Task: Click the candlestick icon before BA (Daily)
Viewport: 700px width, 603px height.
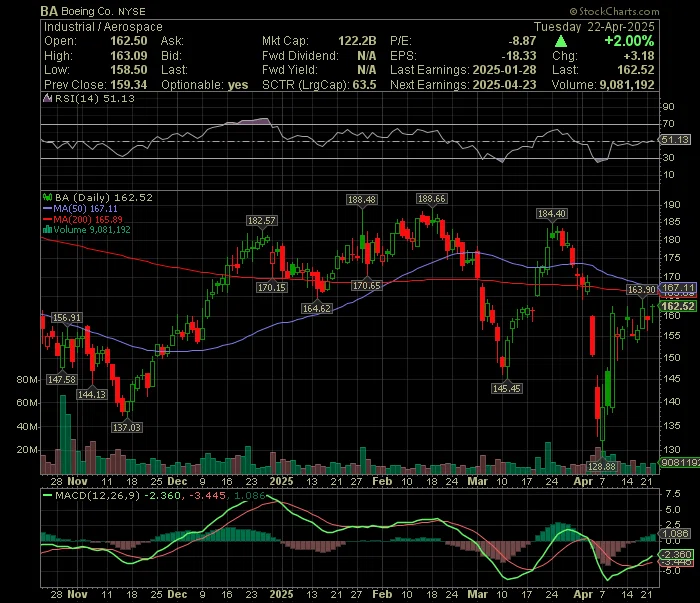Action: (x=47, y=197)
